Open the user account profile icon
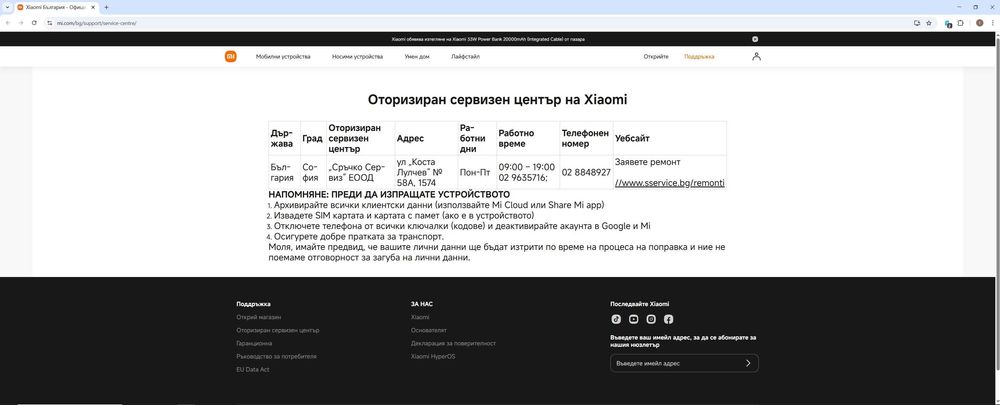The width and height of the screenshot is (1000, 405). click(x=756, y=56)
